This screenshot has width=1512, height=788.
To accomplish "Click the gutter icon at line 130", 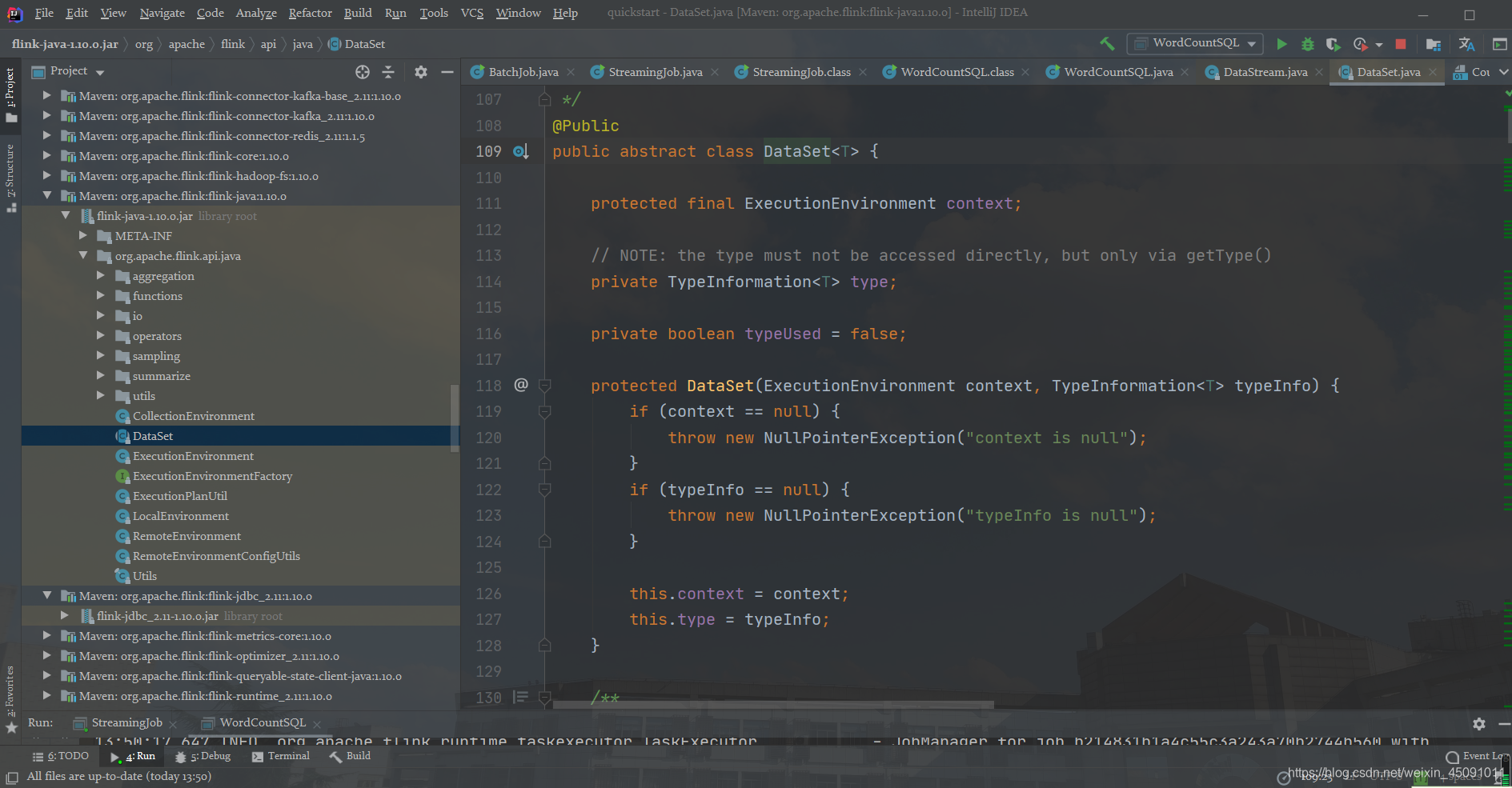I will (521, 697).
